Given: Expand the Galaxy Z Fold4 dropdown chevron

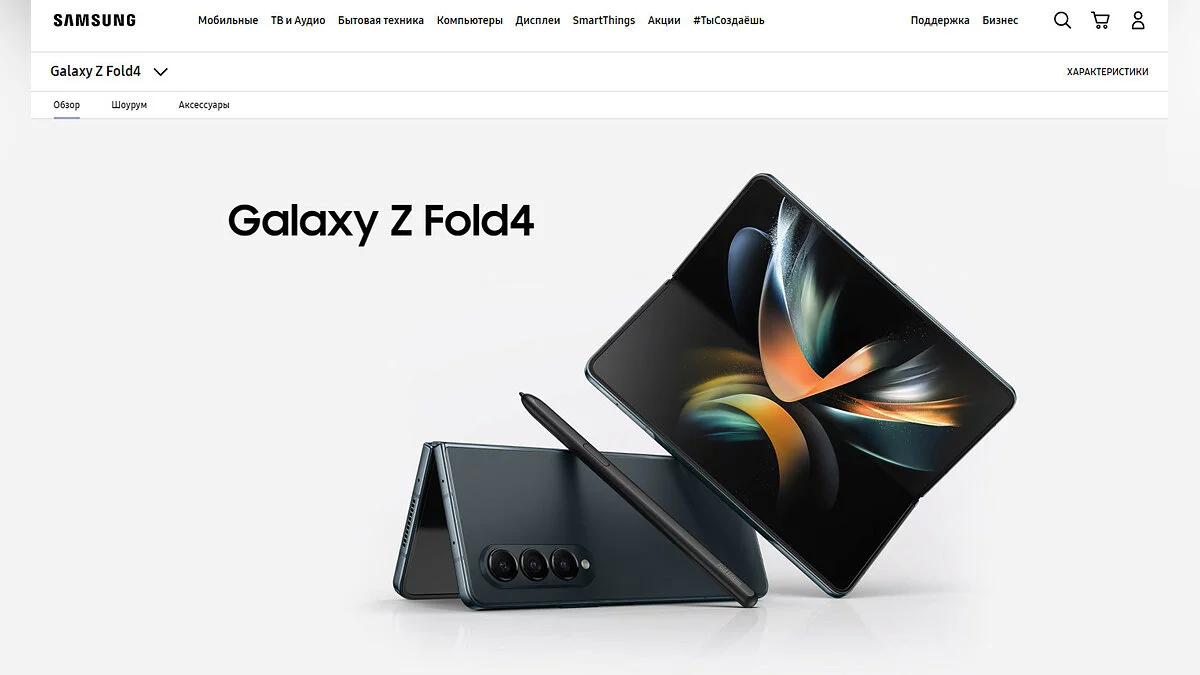Looking at the screenshot, I should point(160,72).
